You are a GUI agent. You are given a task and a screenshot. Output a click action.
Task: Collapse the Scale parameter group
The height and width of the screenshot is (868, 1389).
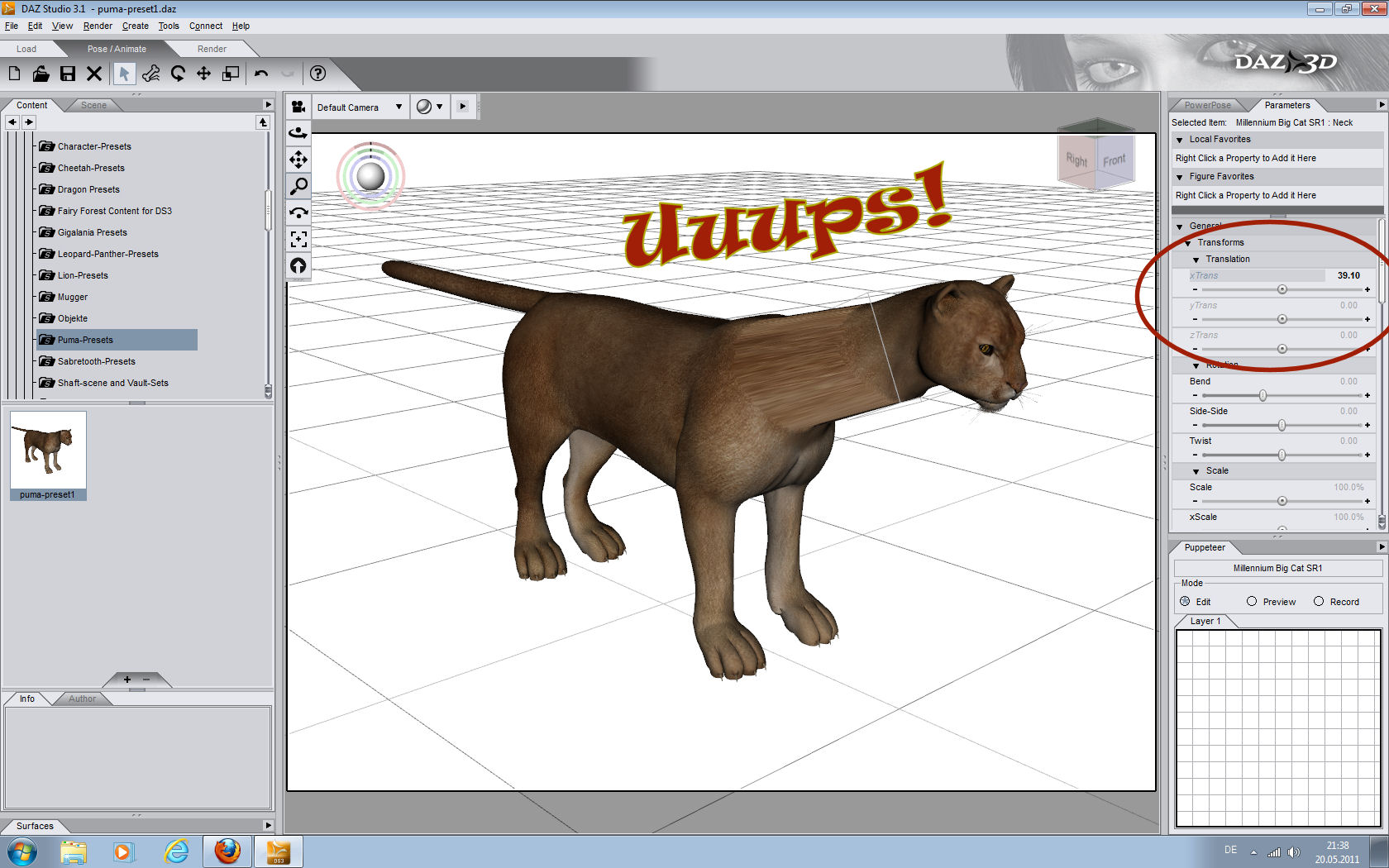click(1196, 471)
